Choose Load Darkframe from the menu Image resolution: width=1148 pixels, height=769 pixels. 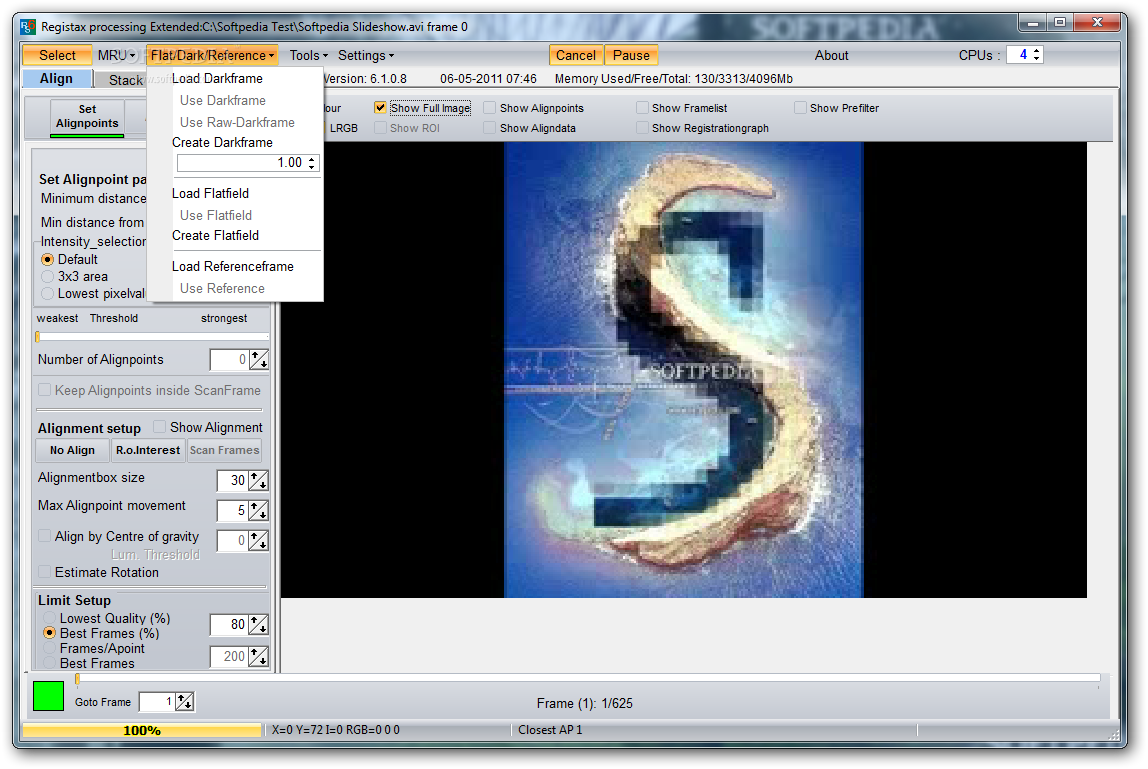point(217,78)
